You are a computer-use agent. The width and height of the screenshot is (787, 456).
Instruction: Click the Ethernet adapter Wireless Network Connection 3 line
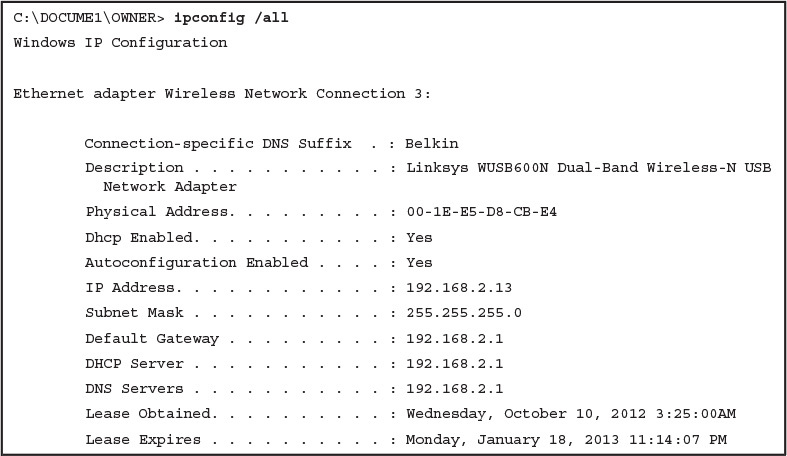tap(222, 94)
